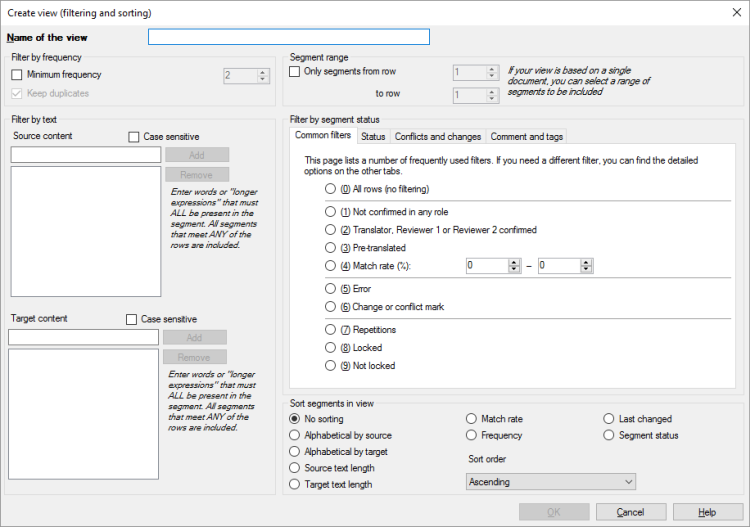Enable the Minimum frequency checkbox
Screen dimensions: 750x527
[x=18, y=75]
